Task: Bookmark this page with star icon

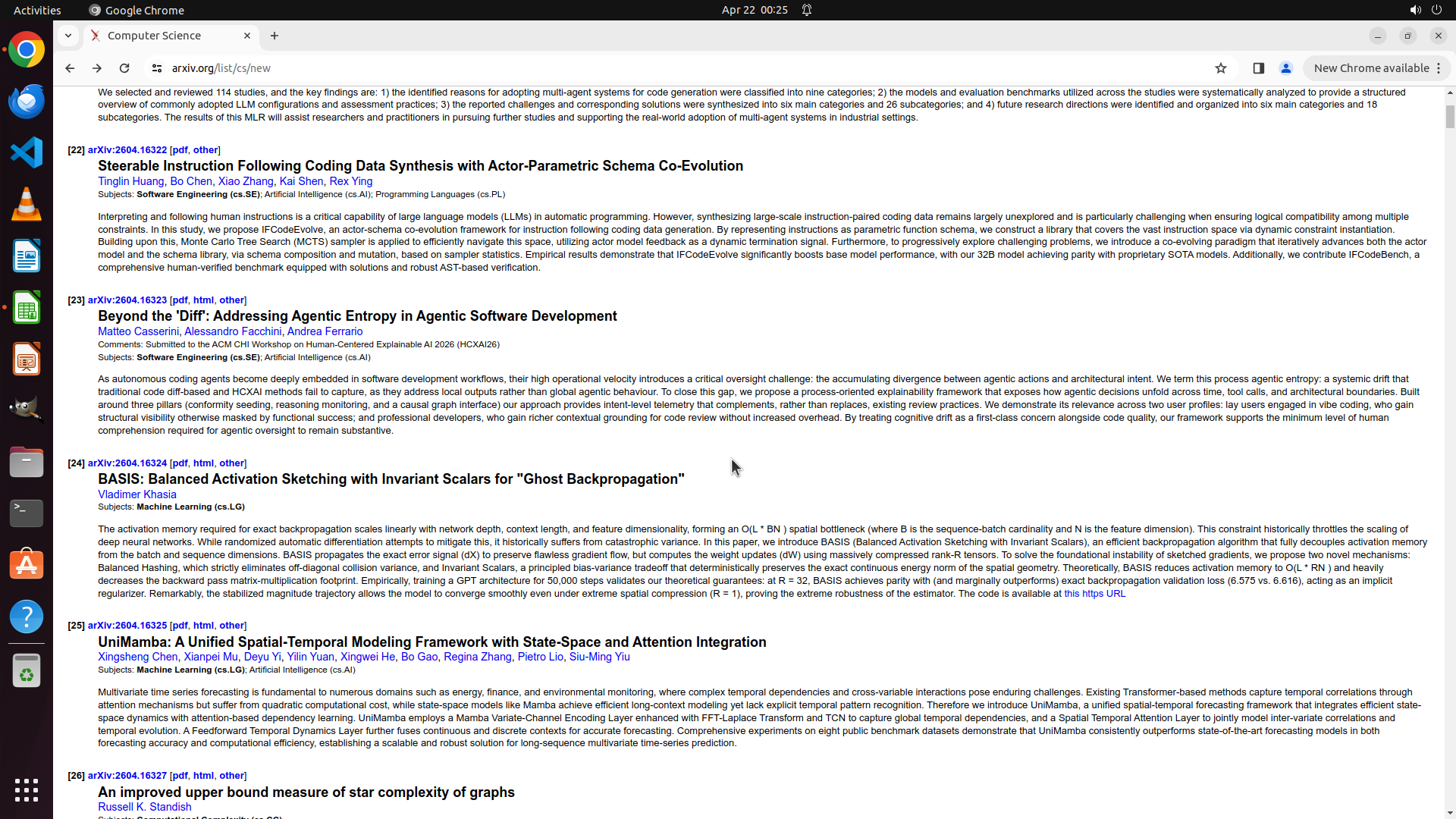Action: point(1221,68)
